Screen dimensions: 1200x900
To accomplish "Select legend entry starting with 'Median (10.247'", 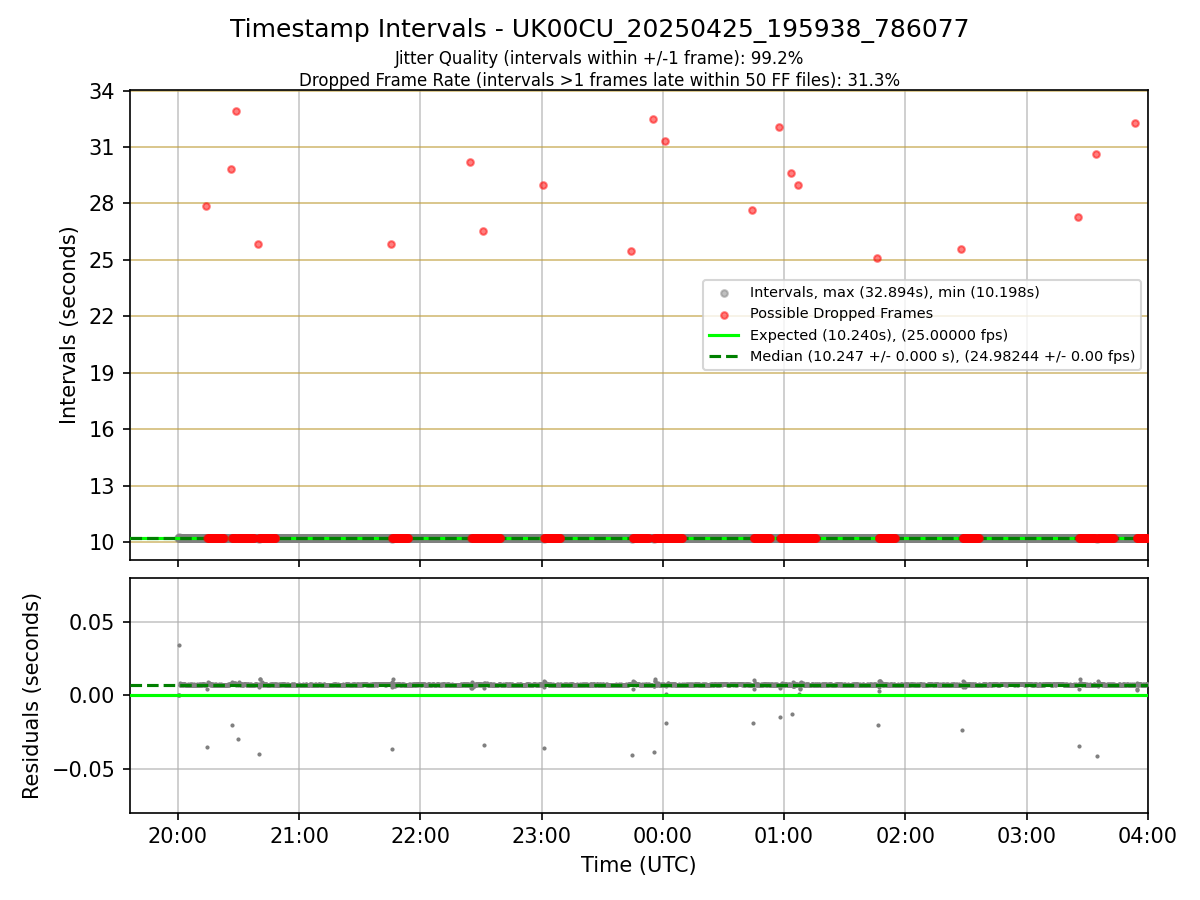I will coord(942,356).
